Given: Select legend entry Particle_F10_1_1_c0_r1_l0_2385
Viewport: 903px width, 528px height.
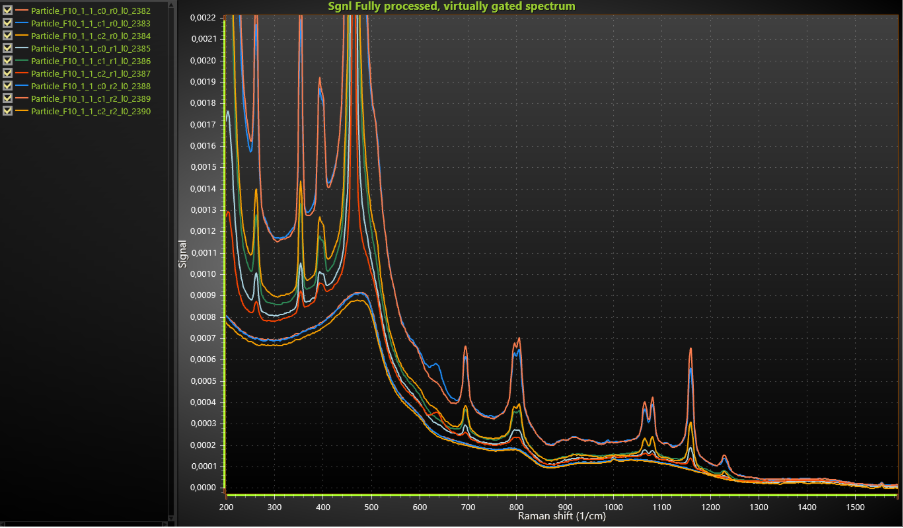Looking at the screenshot, I should (x=90, y=48).
